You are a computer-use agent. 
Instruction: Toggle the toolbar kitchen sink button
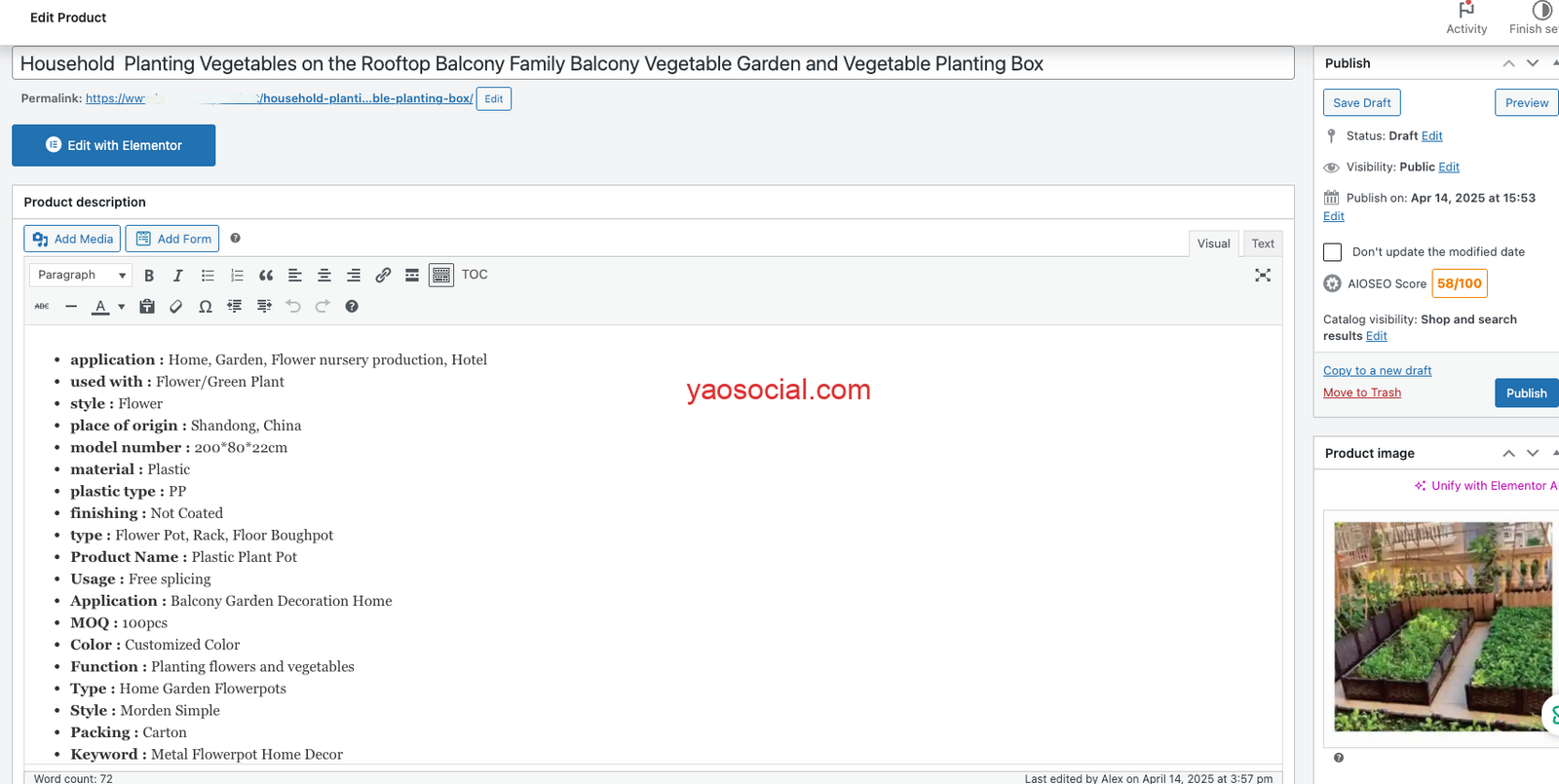[441, 276]
